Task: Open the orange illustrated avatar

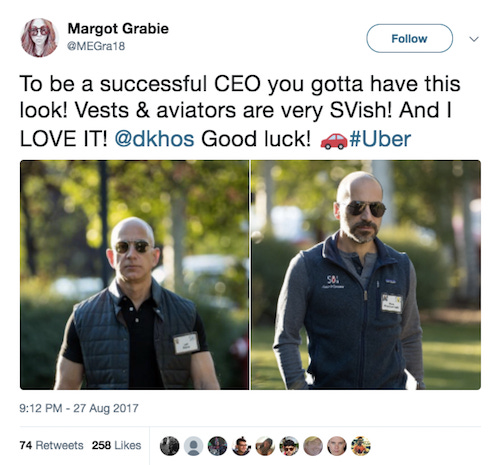Action: (x=361, y=446)
